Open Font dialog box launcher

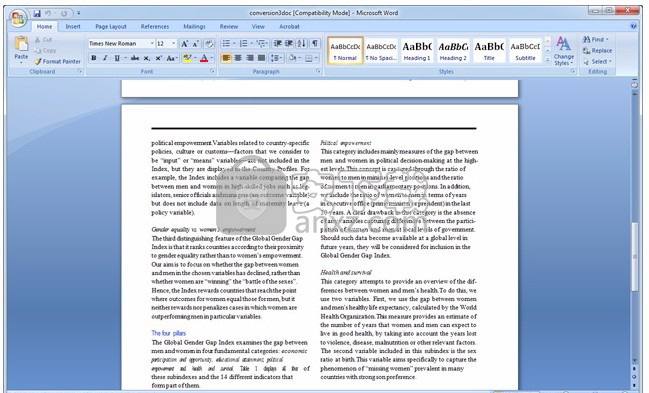[x=212, y=72]
